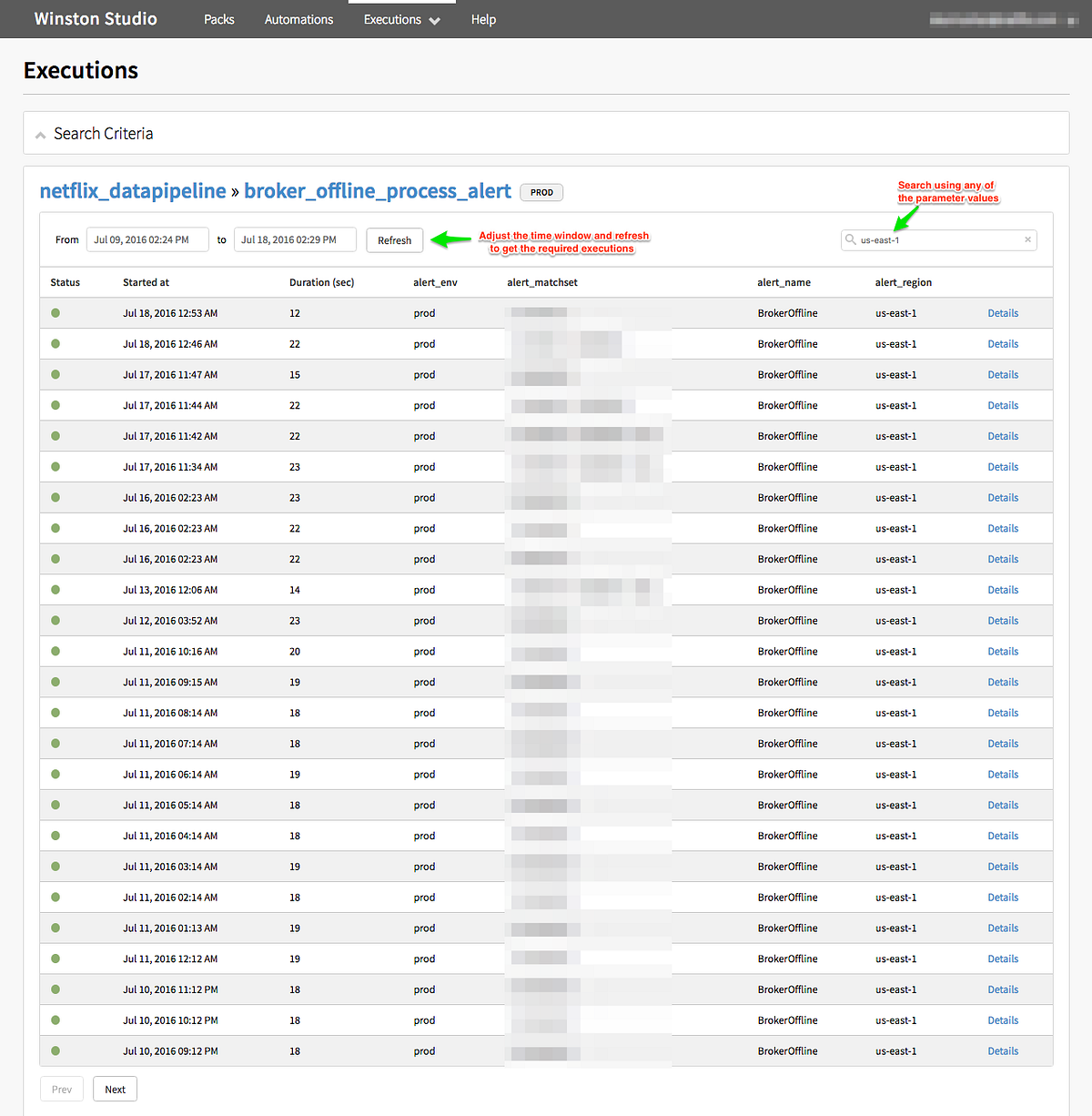Click green status dot for Jul 17 11:47 AM

click(56, 375)
